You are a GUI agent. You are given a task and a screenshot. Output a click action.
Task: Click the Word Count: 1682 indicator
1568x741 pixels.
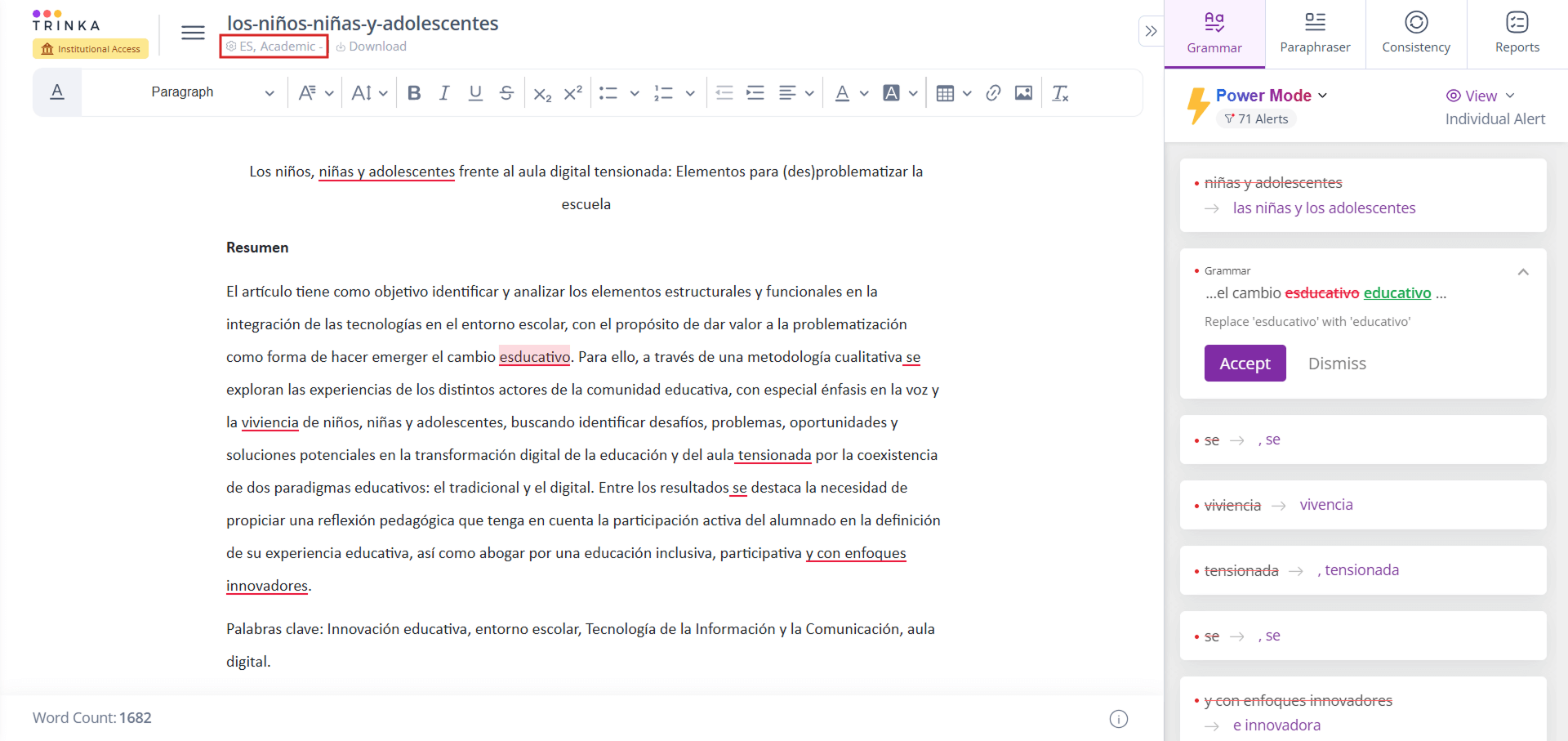(92, 718)
